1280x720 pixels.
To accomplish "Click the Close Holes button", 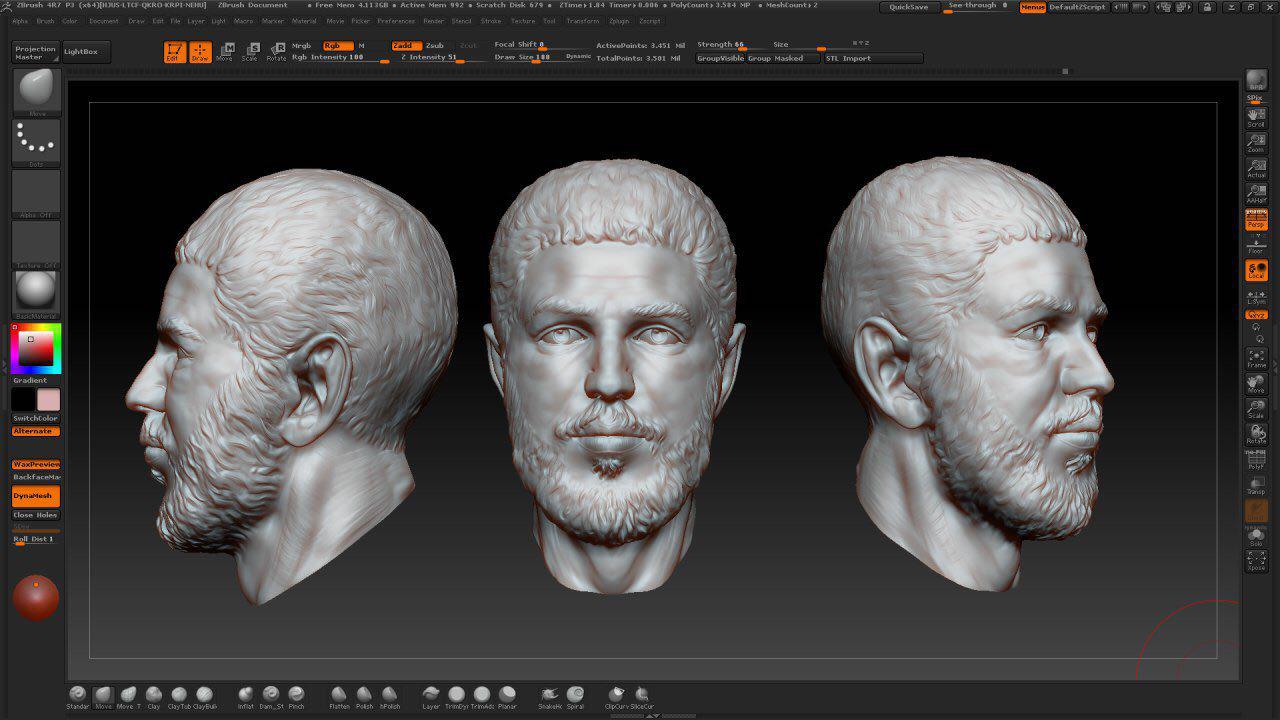I will tap(36, 515).
